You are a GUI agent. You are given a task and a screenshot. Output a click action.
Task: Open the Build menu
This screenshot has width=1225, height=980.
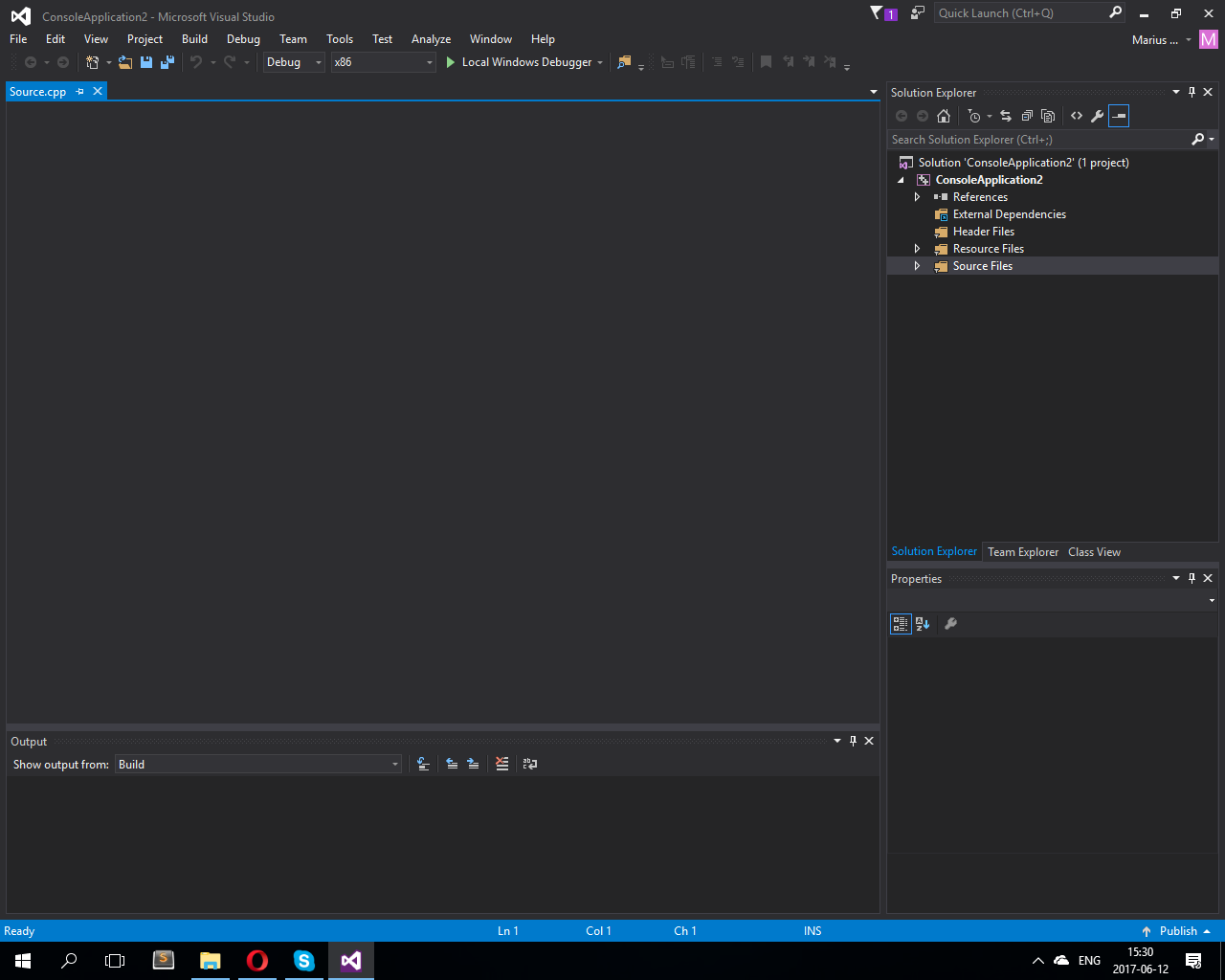(x=194, y=39)
